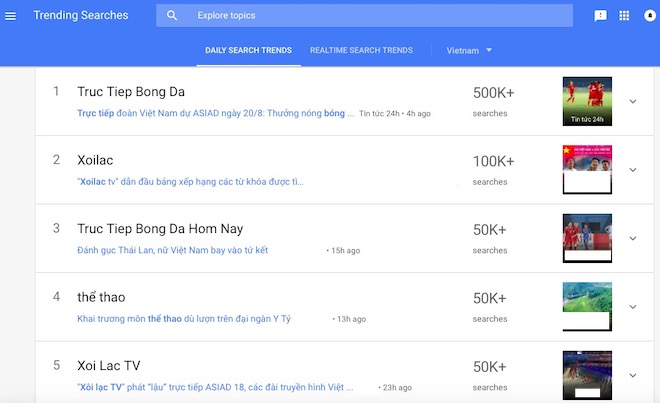Expand the Xoi Lac TV row

632,375
